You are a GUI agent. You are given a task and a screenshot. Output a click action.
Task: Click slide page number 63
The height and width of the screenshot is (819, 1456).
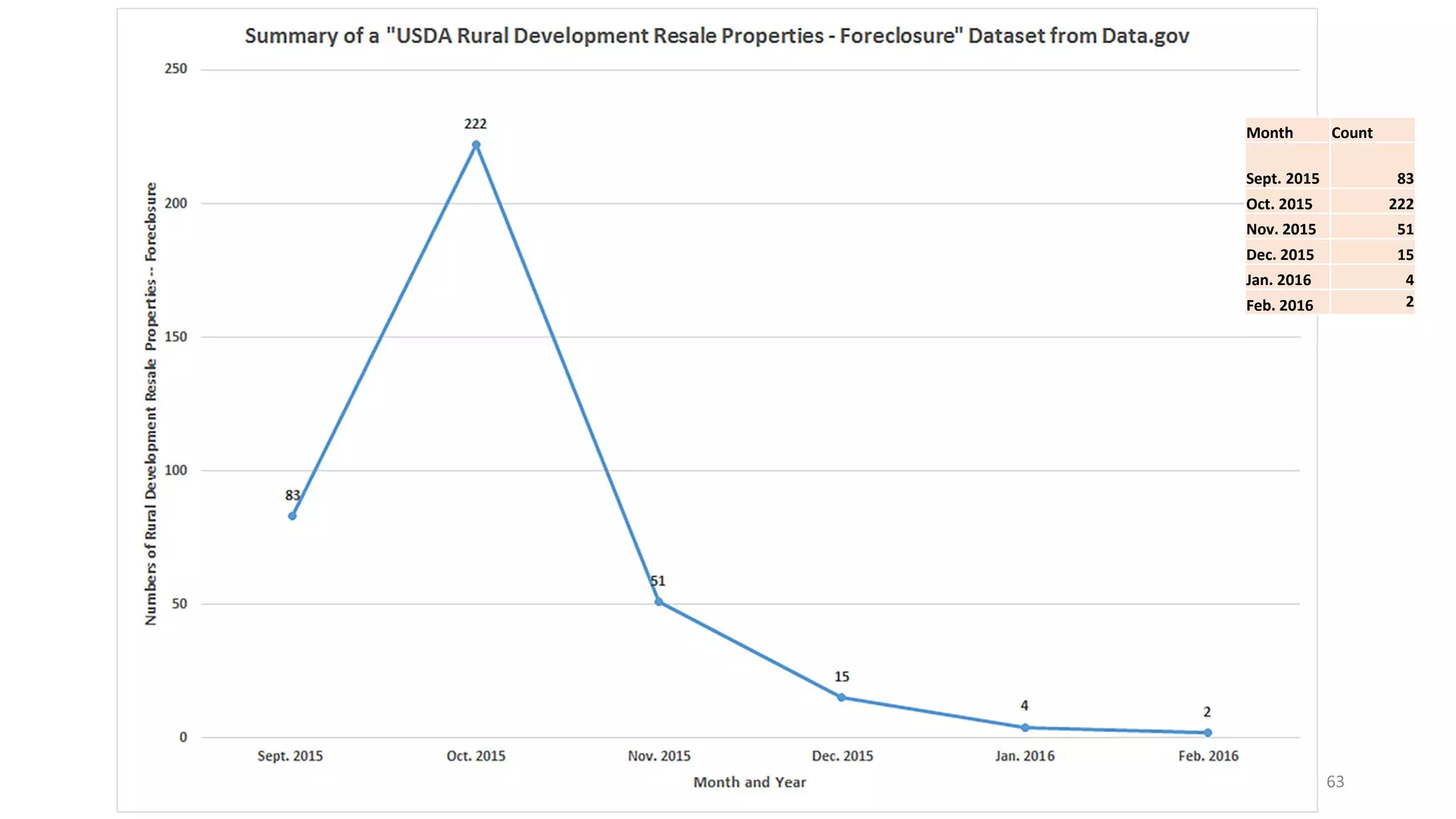(1335, 782)
